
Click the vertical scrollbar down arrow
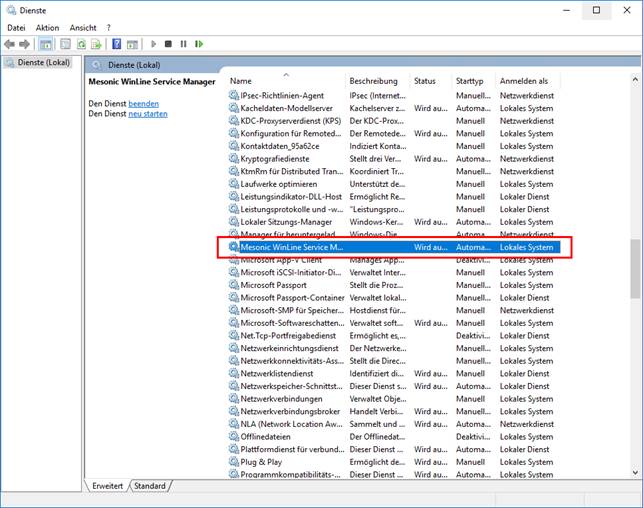[636, 472]
